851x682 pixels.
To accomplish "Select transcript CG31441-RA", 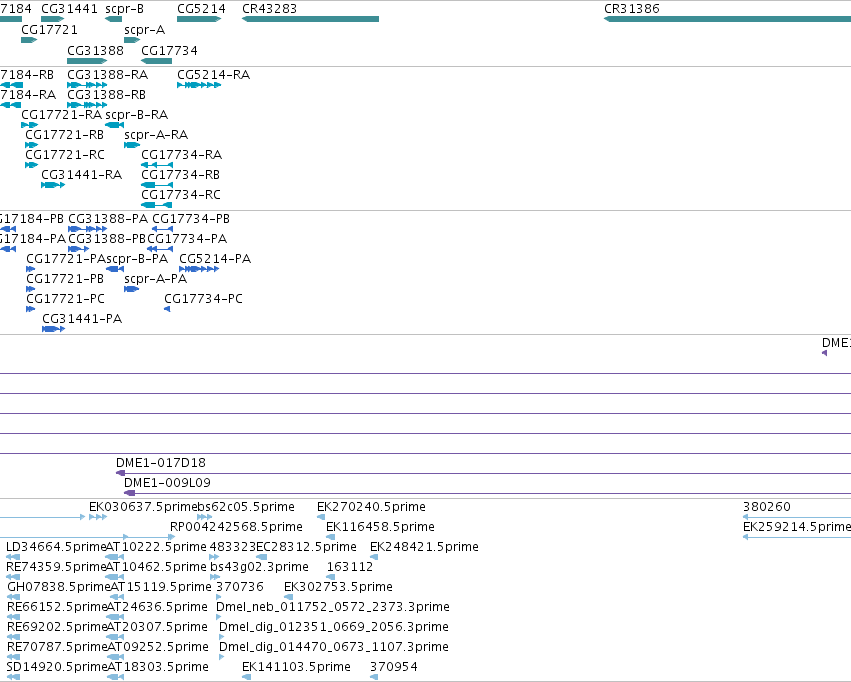I will (x=53, y=185).
